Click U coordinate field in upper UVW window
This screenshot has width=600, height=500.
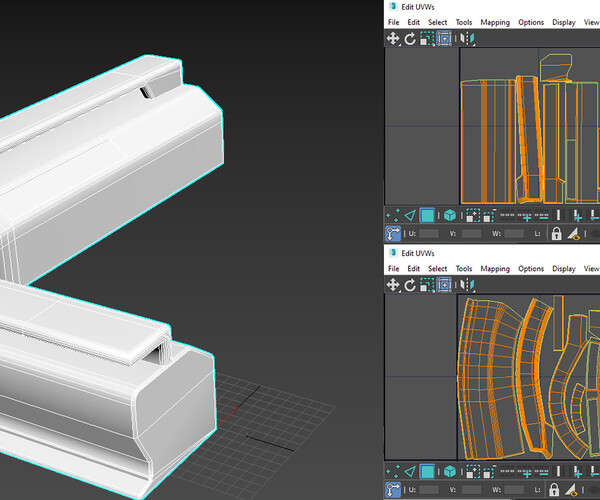pyautogui.click(x=428, y=234)
